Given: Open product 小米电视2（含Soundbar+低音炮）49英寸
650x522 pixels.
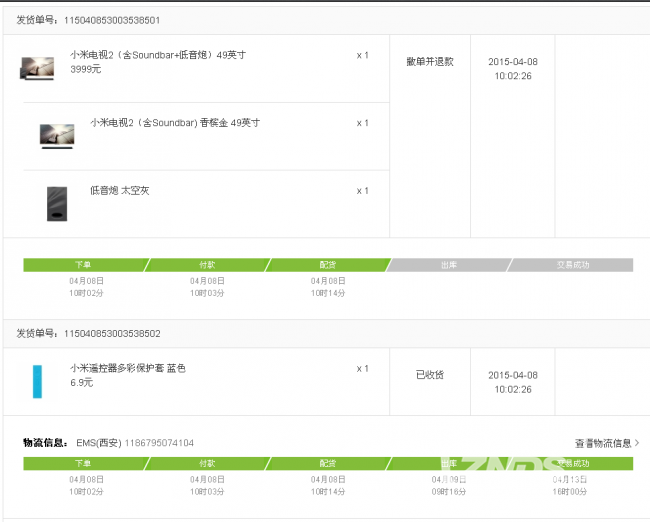Looking at the screenshot, I should [x=158, y=55].
